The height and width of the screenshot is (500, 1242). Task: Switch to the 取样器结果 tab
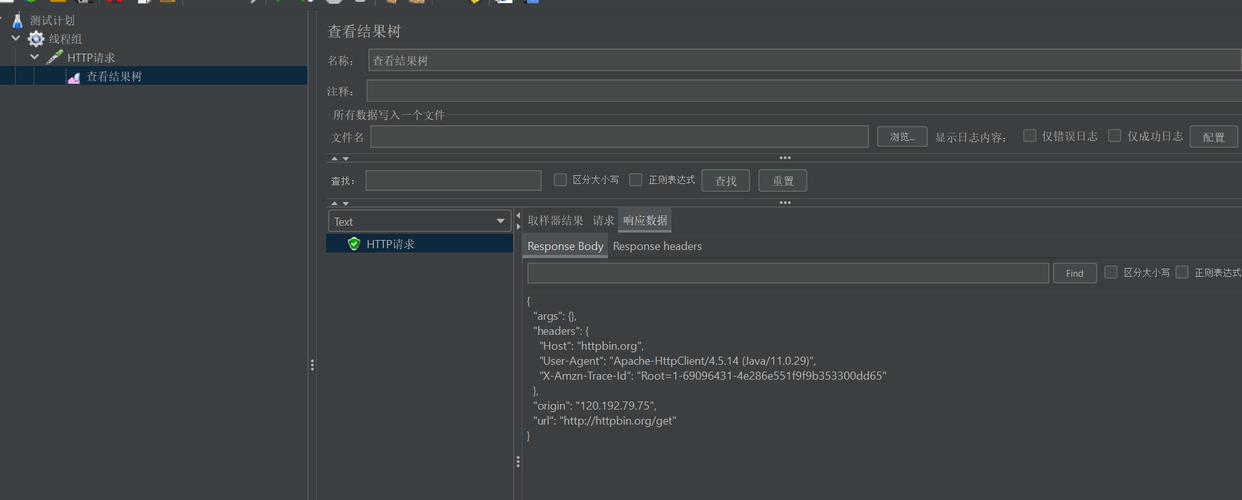click(x=555, y=221)
